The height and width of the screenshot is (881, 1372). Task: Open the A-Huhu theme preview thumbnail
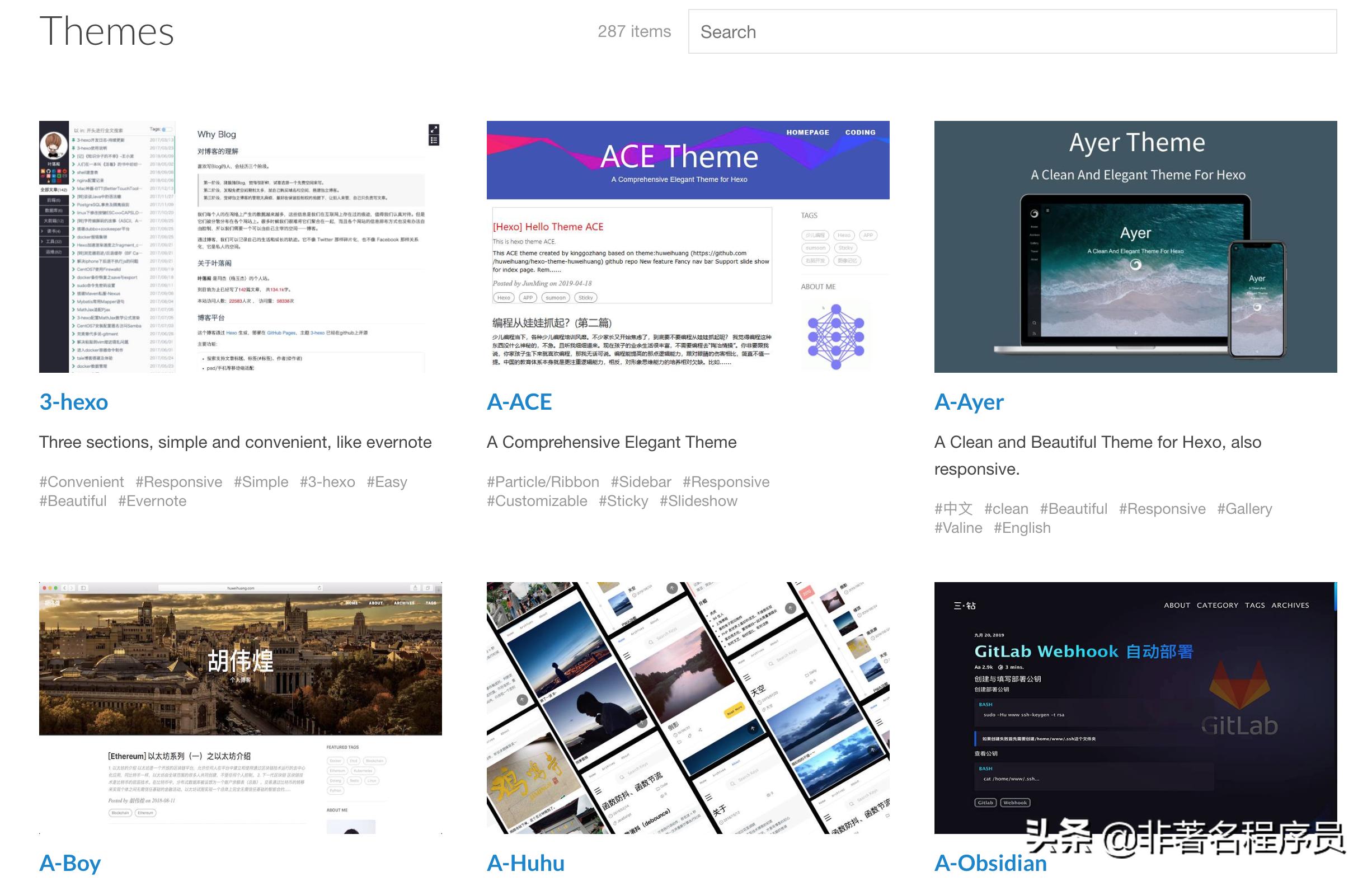pos(688,707)
